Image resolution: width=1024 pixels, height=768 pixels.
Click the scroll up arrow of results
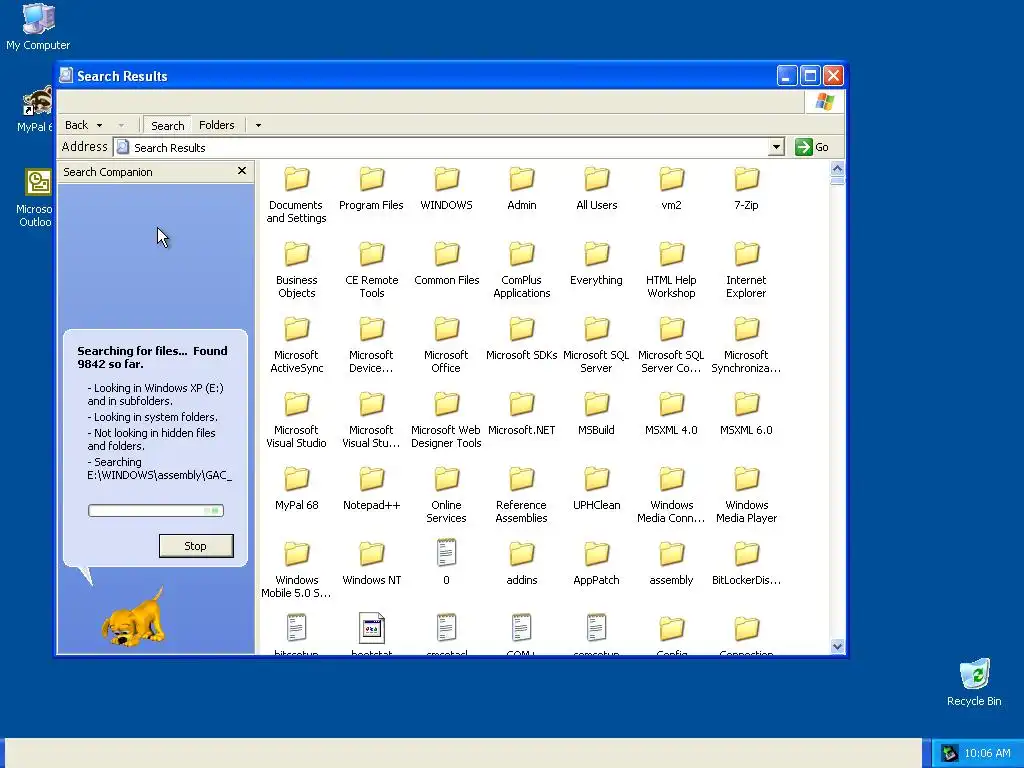[837, 168]
